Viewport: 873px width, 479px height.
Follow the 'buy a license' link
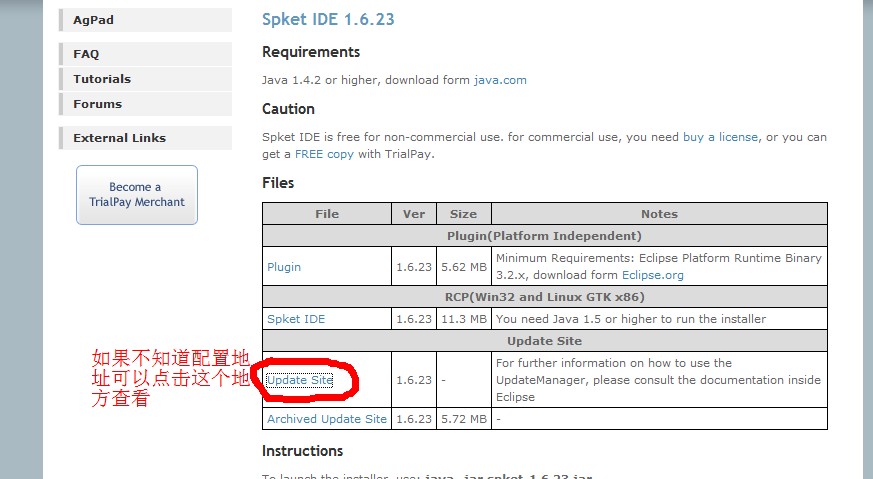tap(720, 137)
